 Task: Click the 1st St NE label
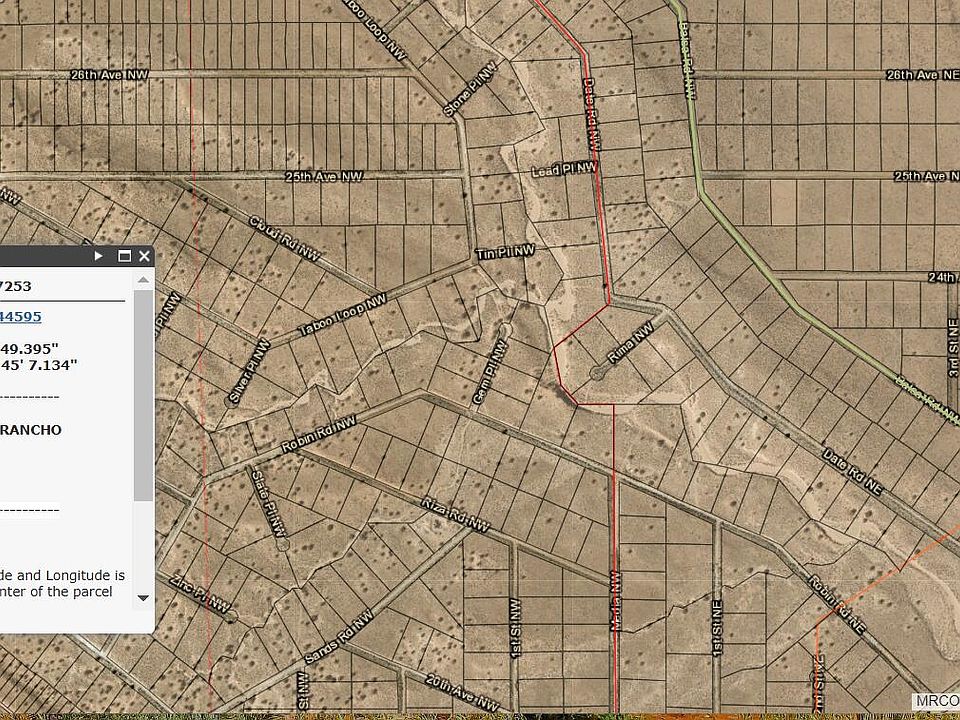pyautogui.click(x=718, y=628)
